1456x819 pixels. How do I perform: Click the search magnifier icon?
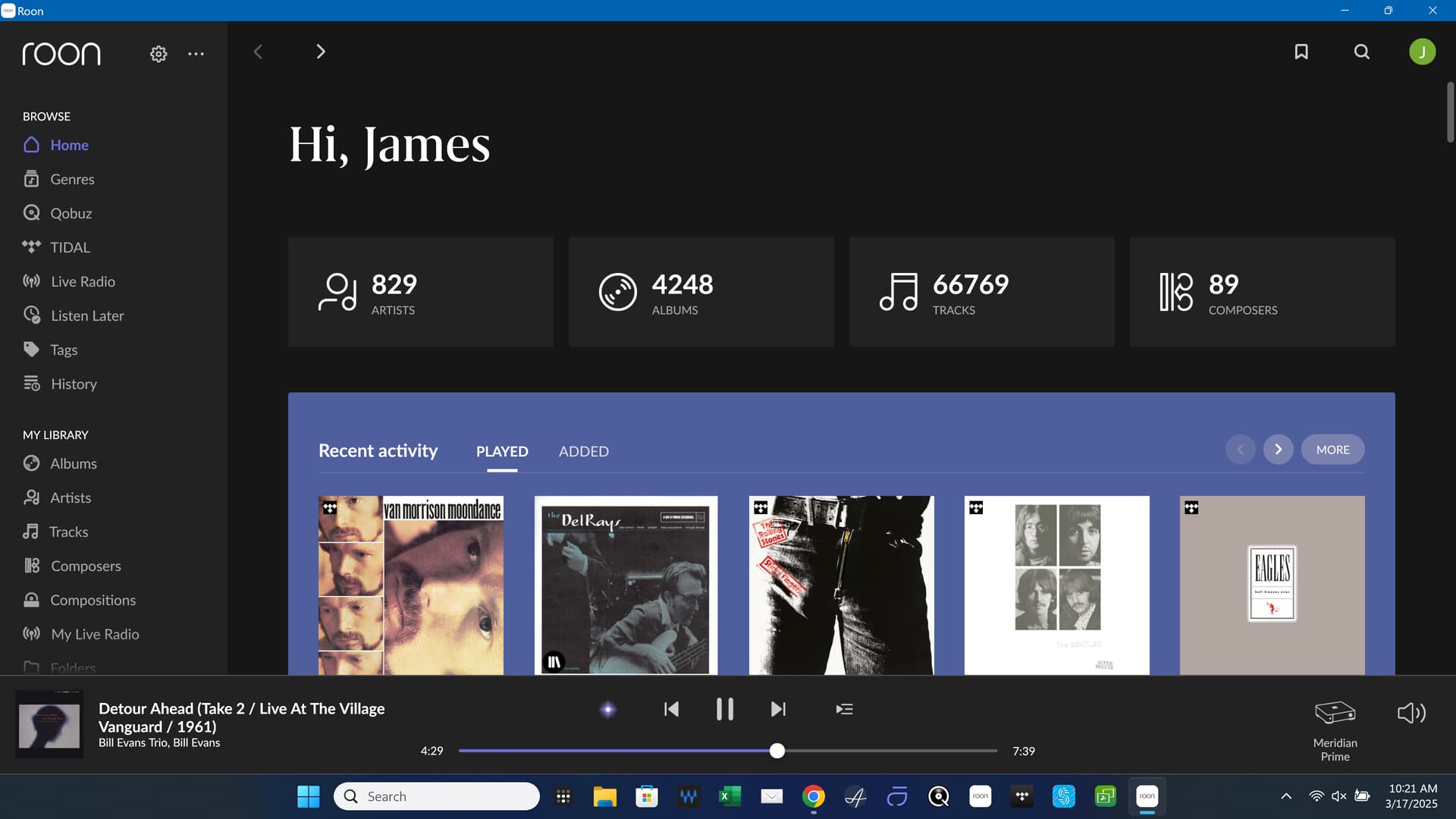(x=1362, y=52)
